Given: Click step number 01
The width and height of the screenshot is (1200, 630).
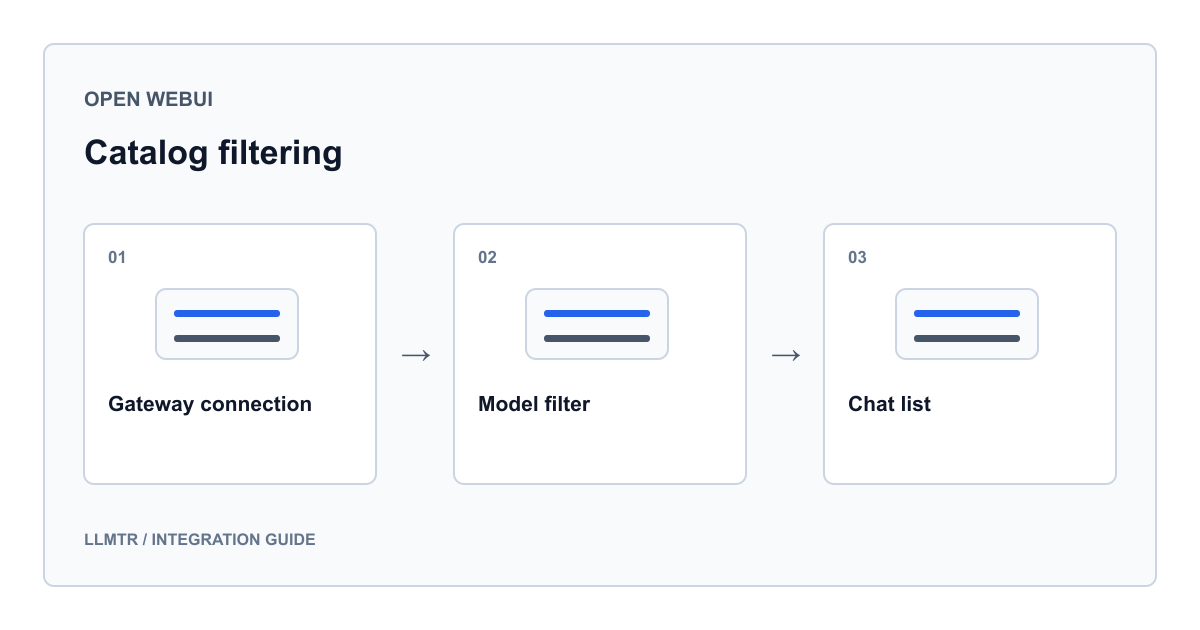Looking at the screenshot, I should (117, 257).
